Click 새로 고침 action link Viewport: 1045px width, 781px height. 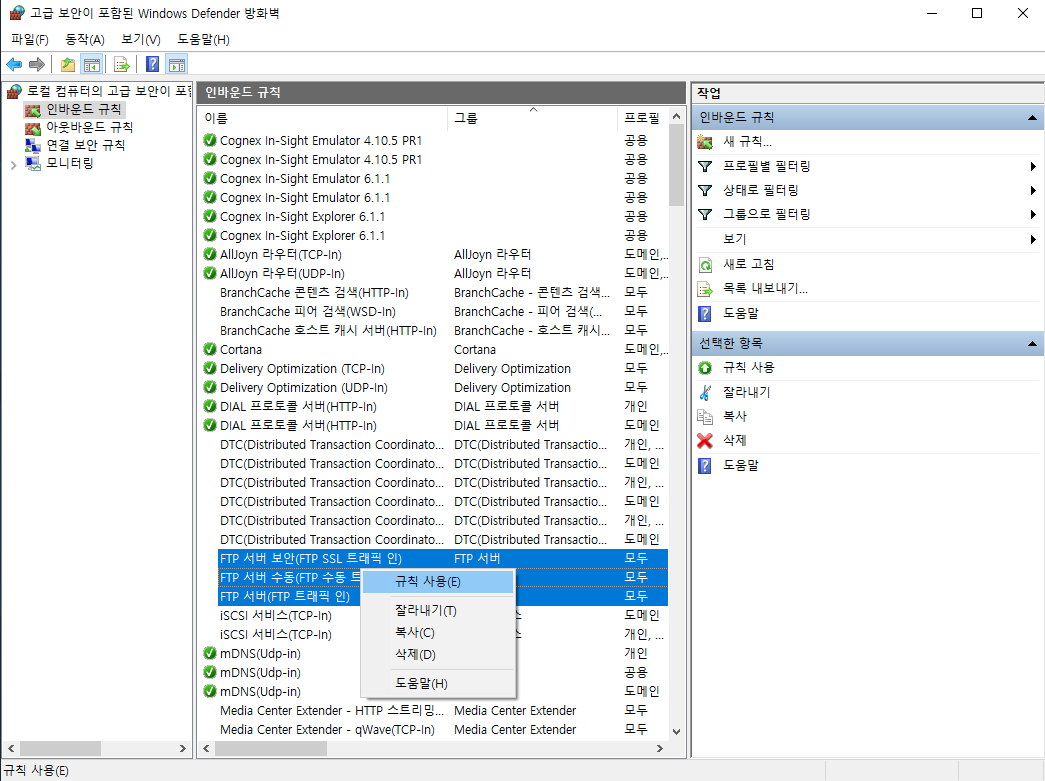click(748, 265)
